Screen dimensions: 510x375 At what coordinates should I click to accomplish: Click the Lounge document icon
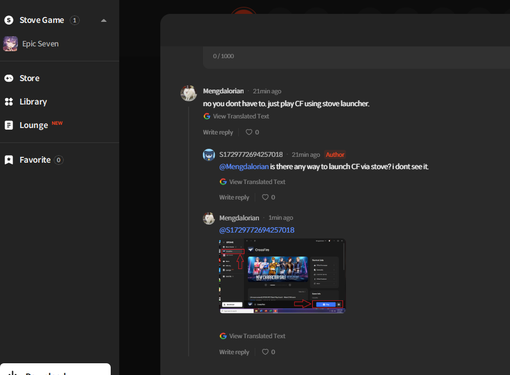coord(9,125)
